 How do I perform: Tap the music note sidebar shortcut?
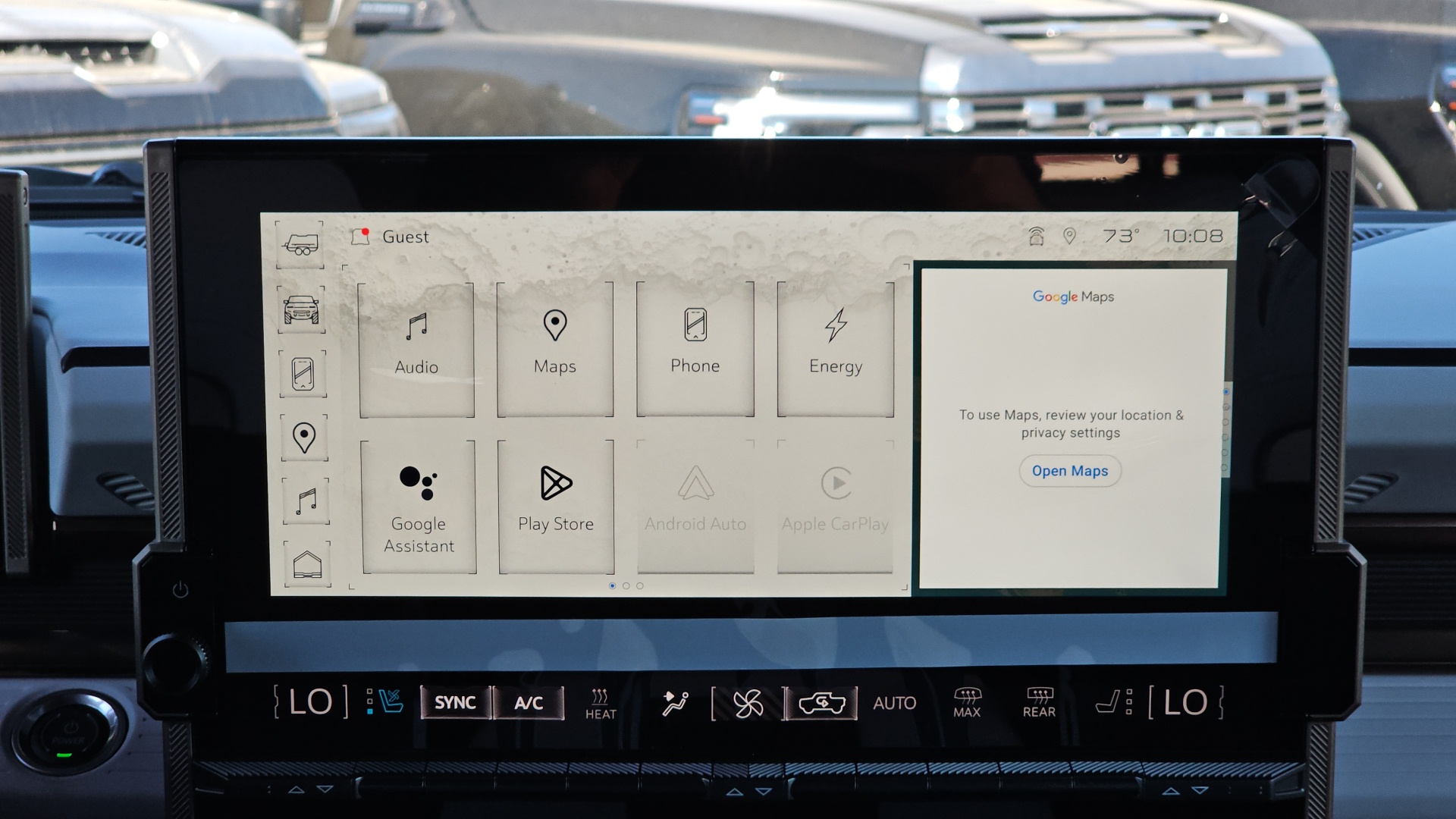(x=306, y=501)
